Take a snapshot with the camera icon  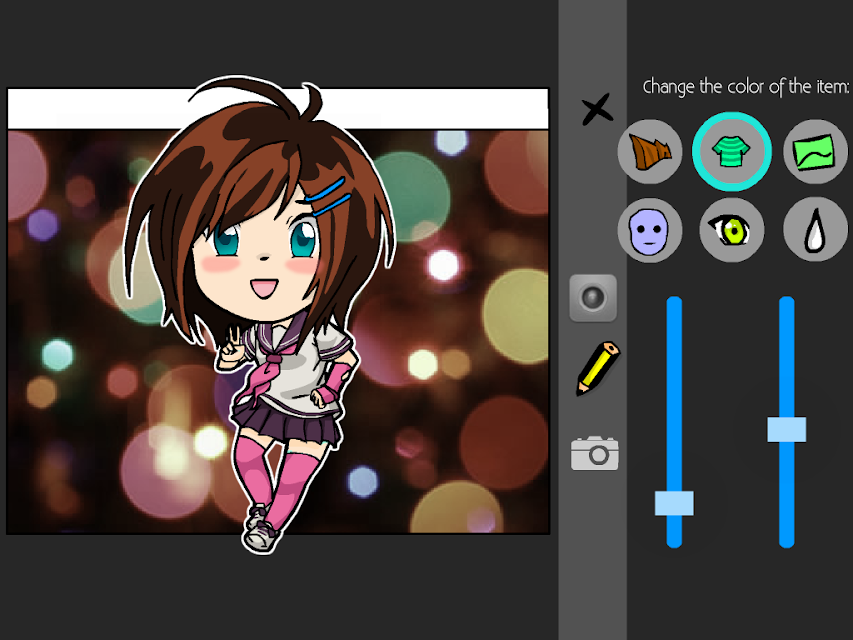click(595, 453)
